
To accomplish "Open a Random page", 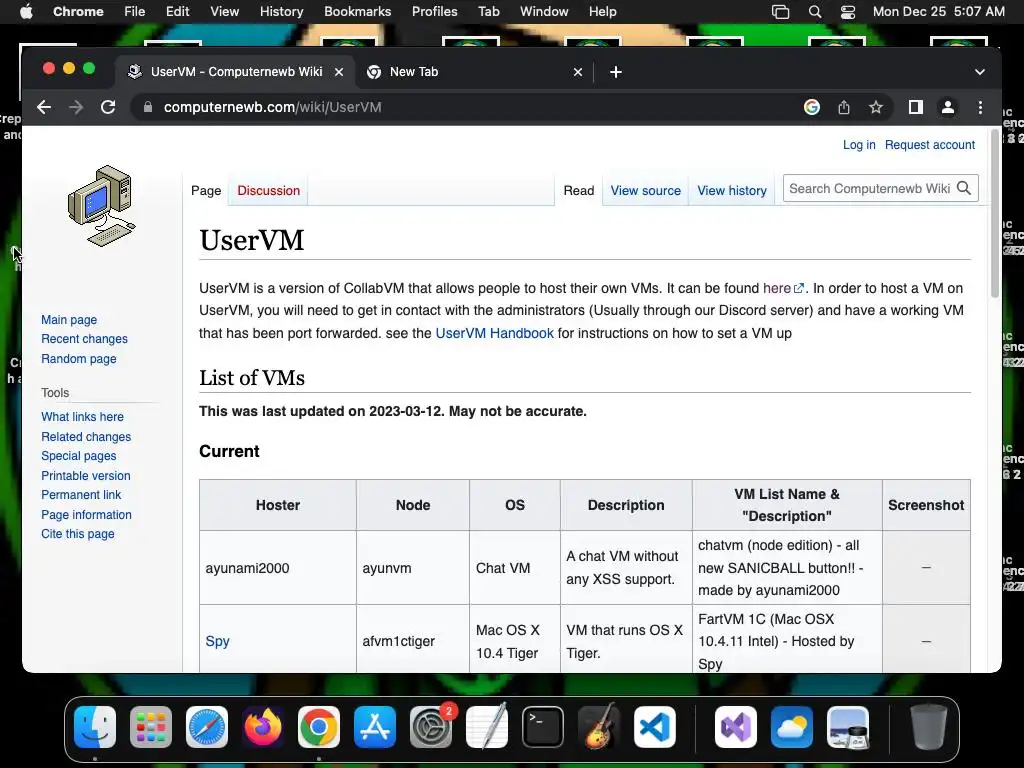I will click(x=78, y=359).
